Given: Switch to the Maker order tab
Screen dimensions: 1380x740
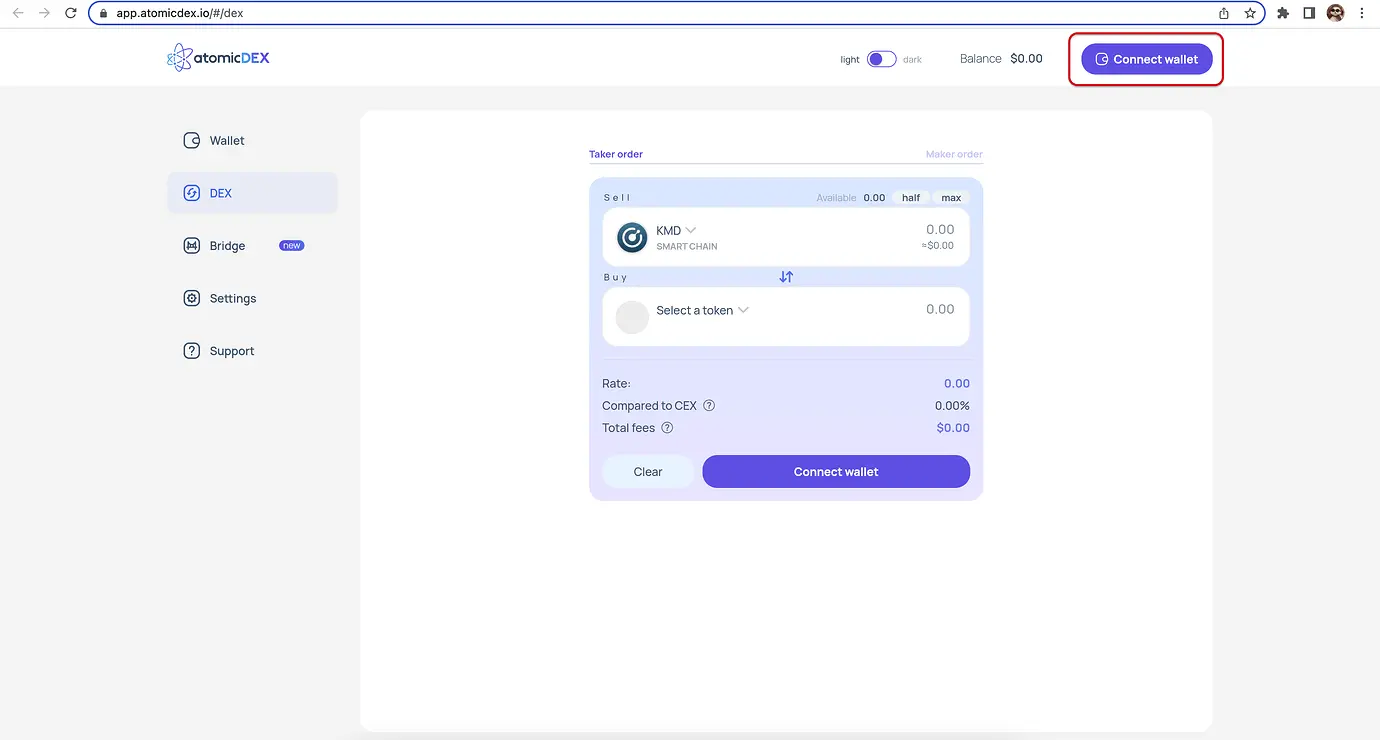Looking at the screenshot, I should [954, 154].
